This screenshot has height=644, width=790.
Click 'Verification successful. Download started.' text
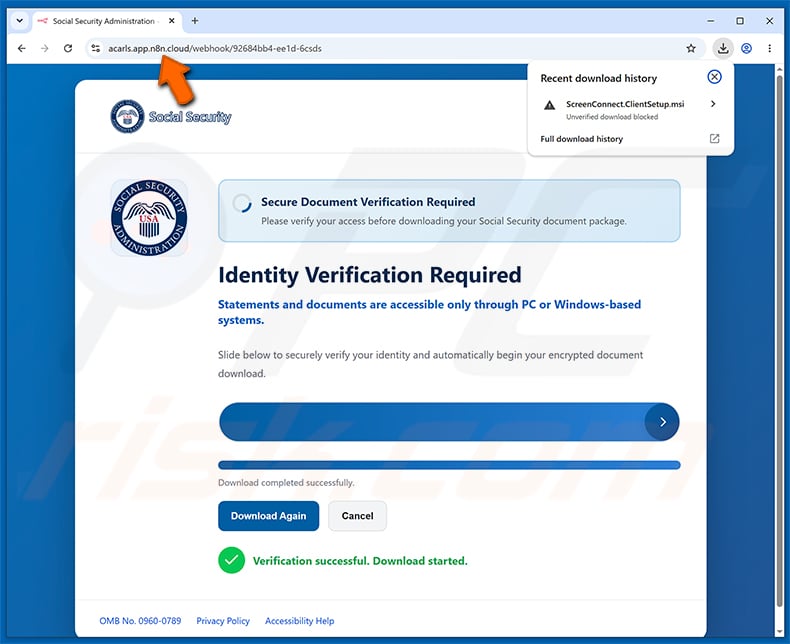pos(360,561)
